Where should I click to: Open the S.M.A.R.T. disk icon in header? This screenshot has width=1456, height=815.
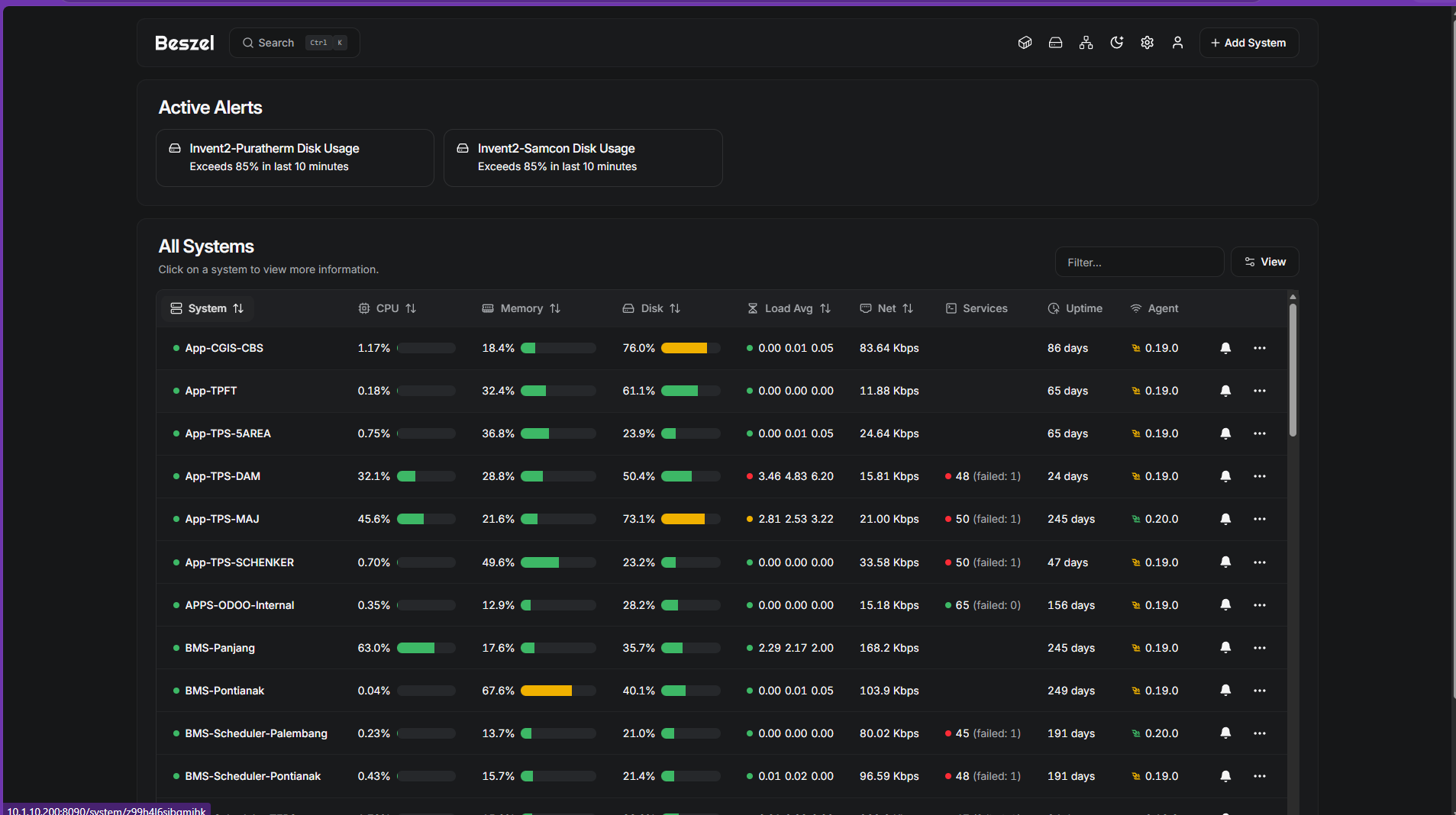click(x=1055, y=43)
